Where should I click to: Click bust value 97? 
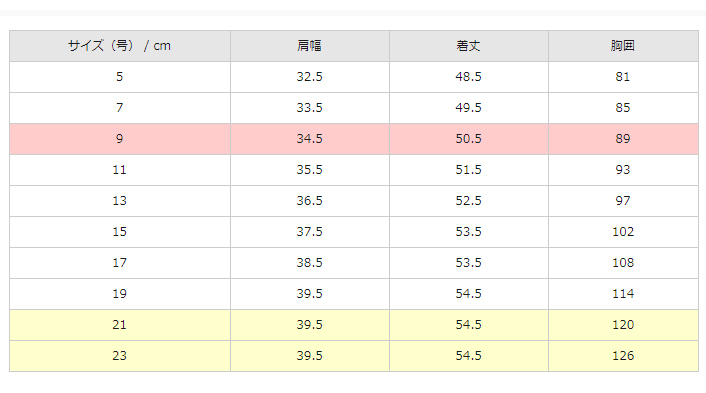623,201
